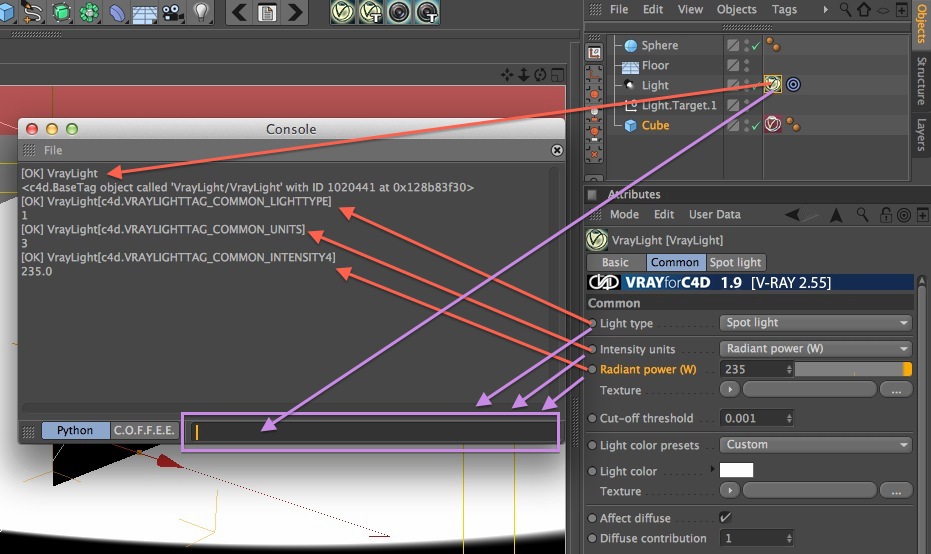Screen dimensions: 931x554
Task: Click animation dot beside Intensity units
Action: coord(592,349)
